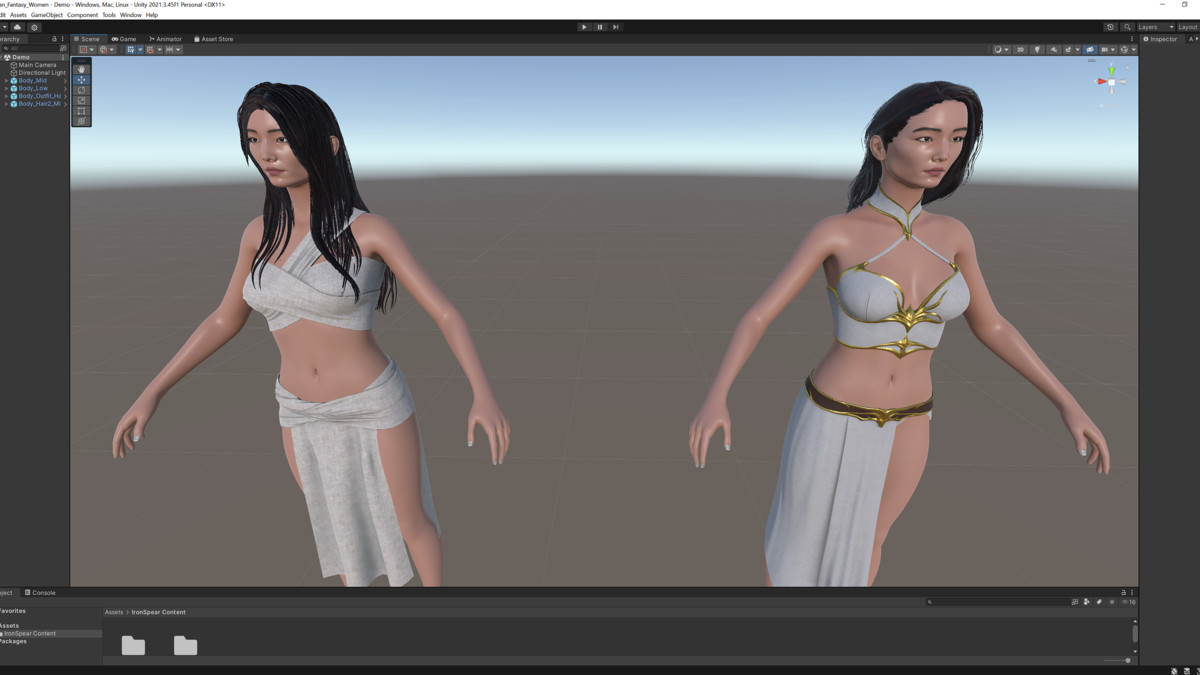The height and width of the screenshot is (675, 1200).
Task: Switch to the Game tab
Action: (x=124, y=39)
